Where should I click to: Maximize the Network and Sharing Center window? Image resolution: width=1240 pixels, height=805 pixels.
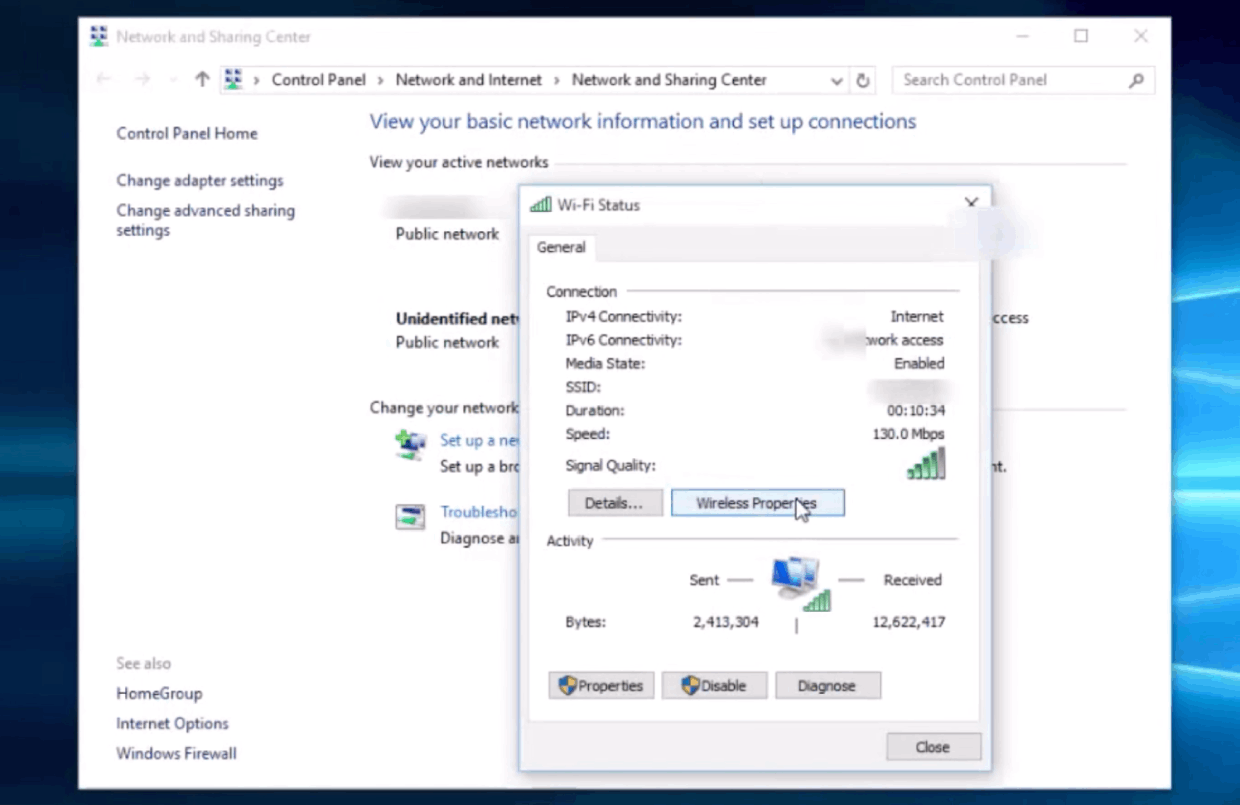pyautogui.click(x=1081, y=36)
